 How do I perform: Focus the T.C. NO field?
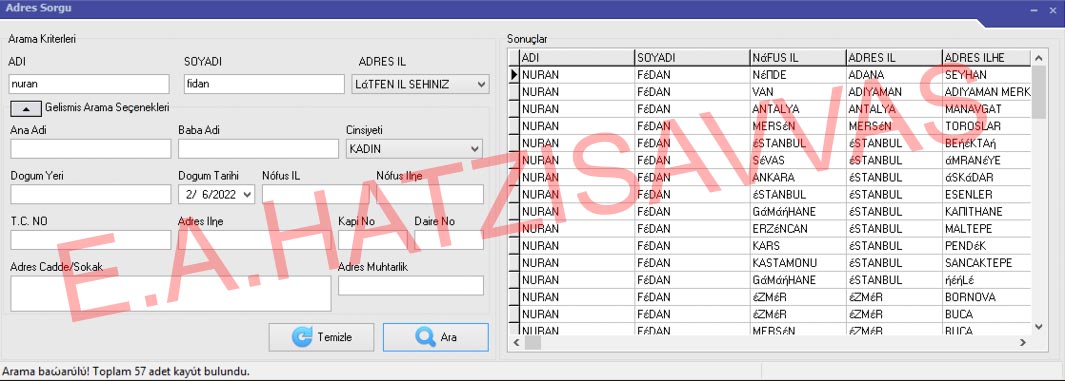[x=90, y=240]
